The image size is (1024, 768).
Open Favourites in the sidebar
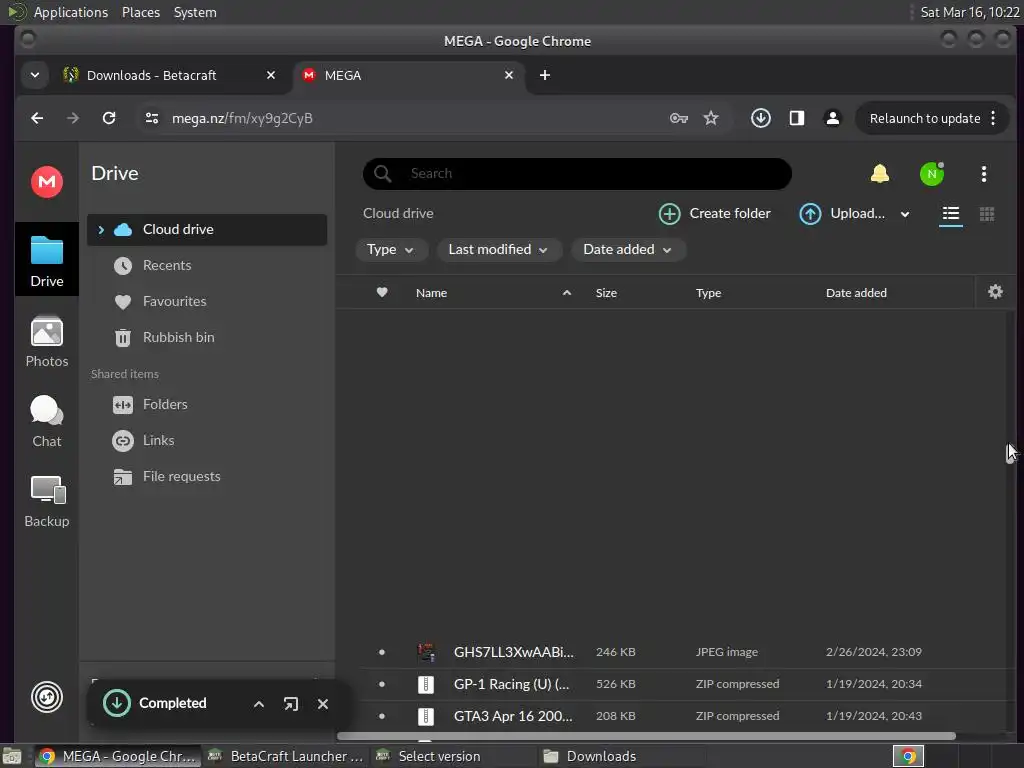206,302
